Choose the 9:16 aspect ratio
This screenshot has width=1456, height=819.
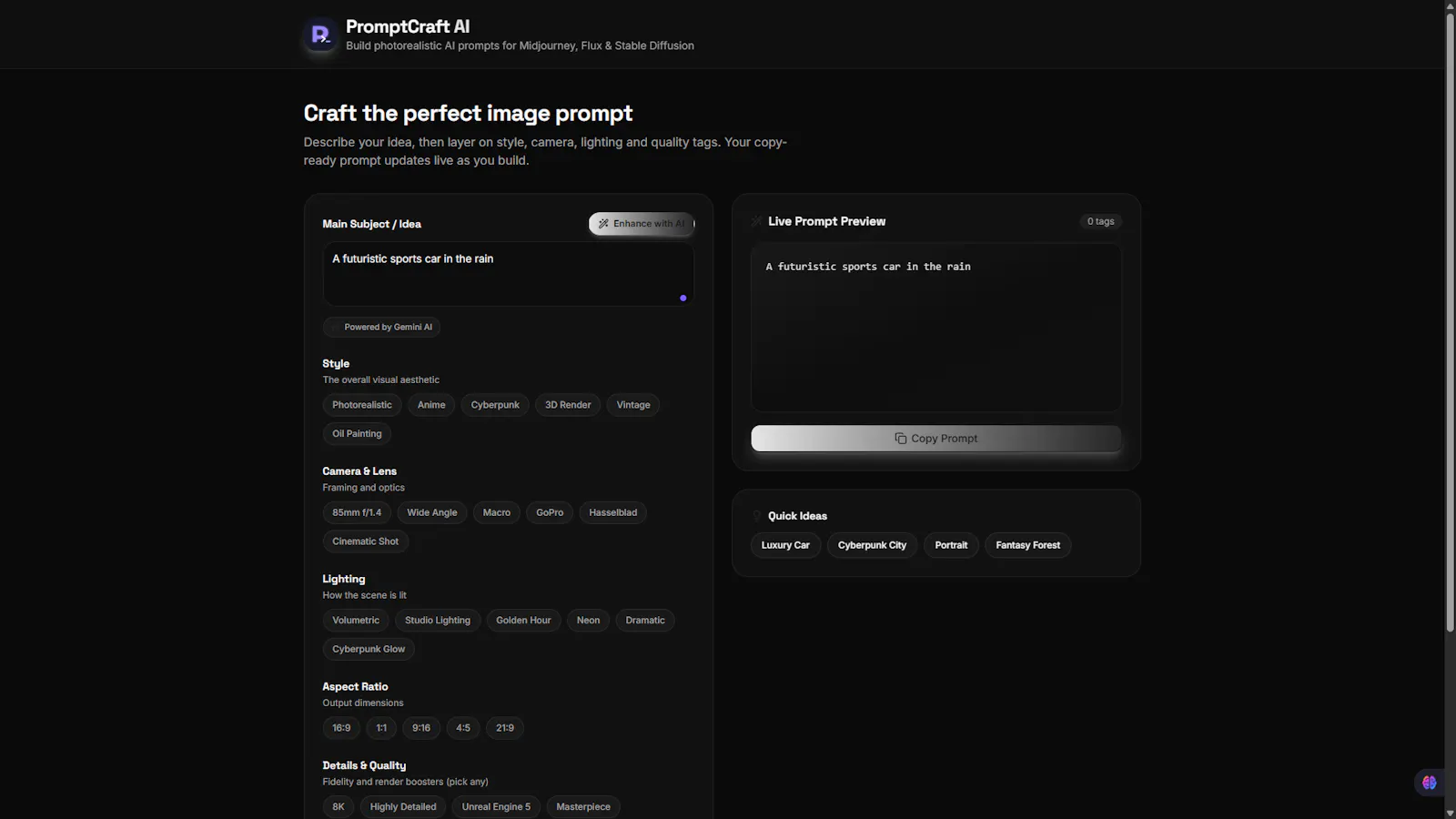pos(421,728)
